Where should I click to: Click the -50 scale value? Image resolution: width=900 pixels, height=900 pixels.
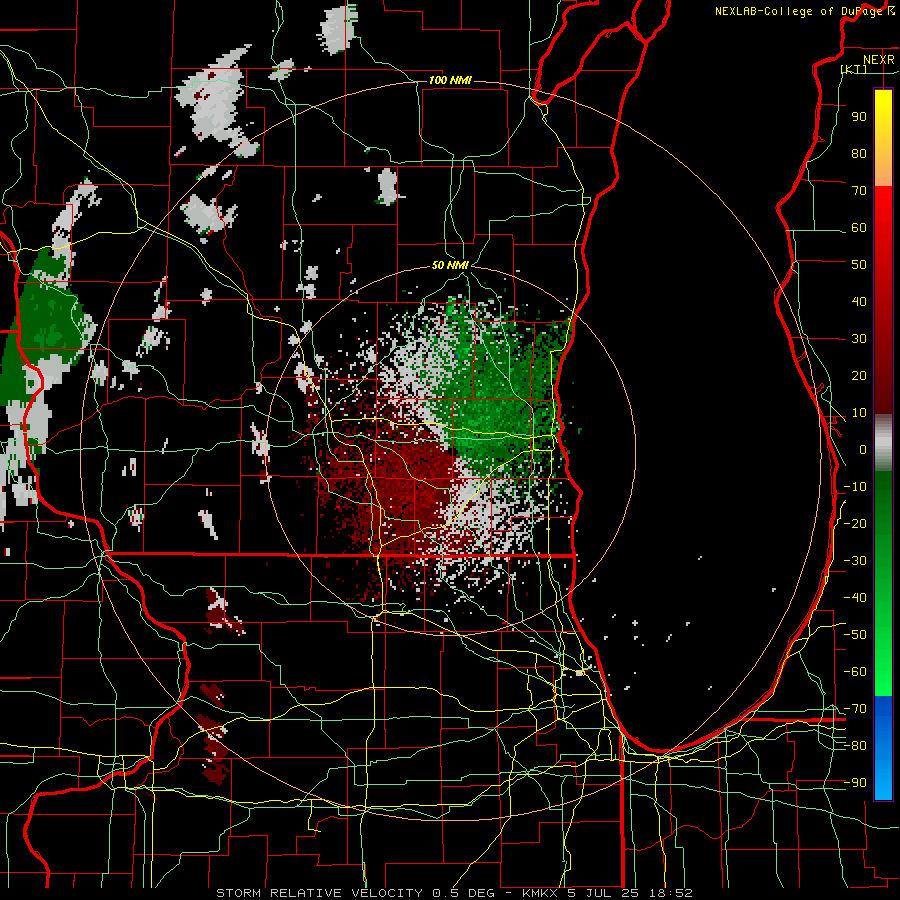855,635
